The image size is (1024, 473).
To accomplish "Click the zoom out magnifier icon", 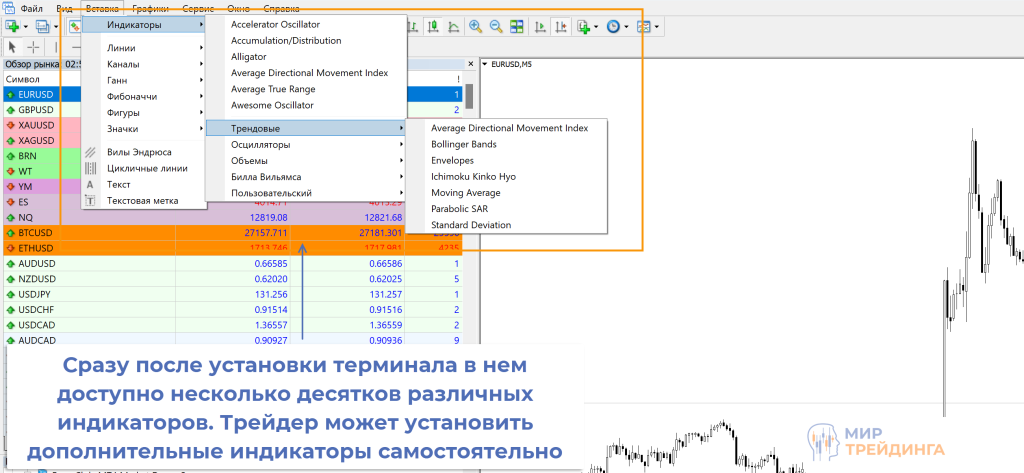I will tap(495, 26).
